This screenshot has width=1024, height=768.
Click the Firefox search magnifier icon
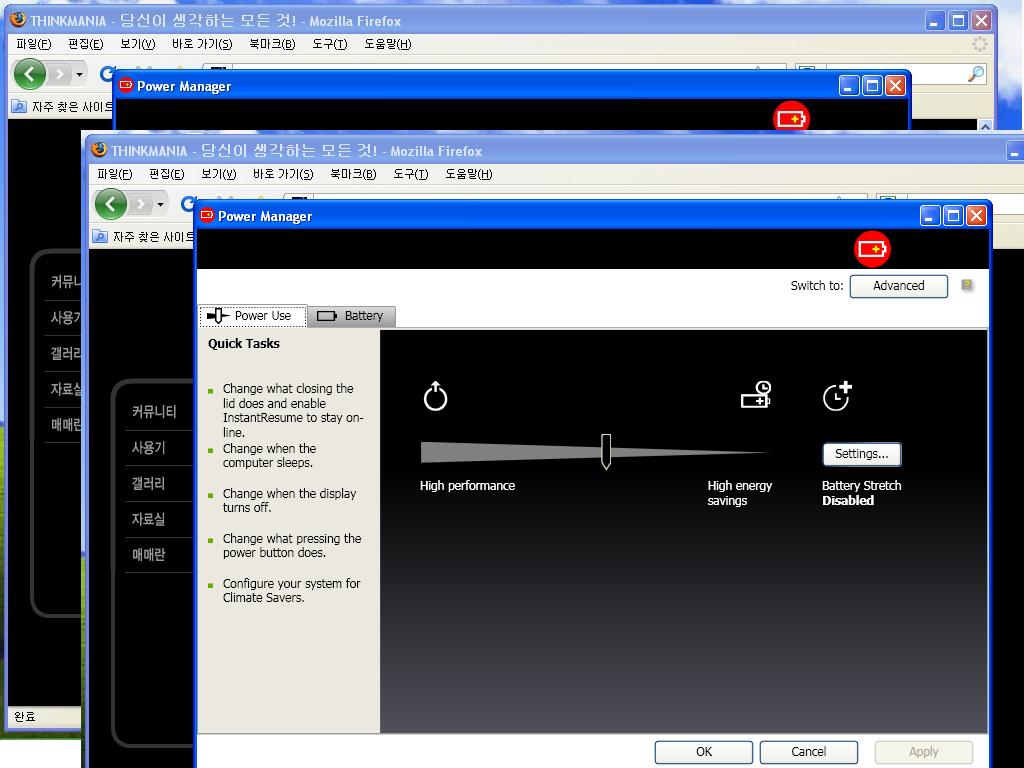click(976, 74)
